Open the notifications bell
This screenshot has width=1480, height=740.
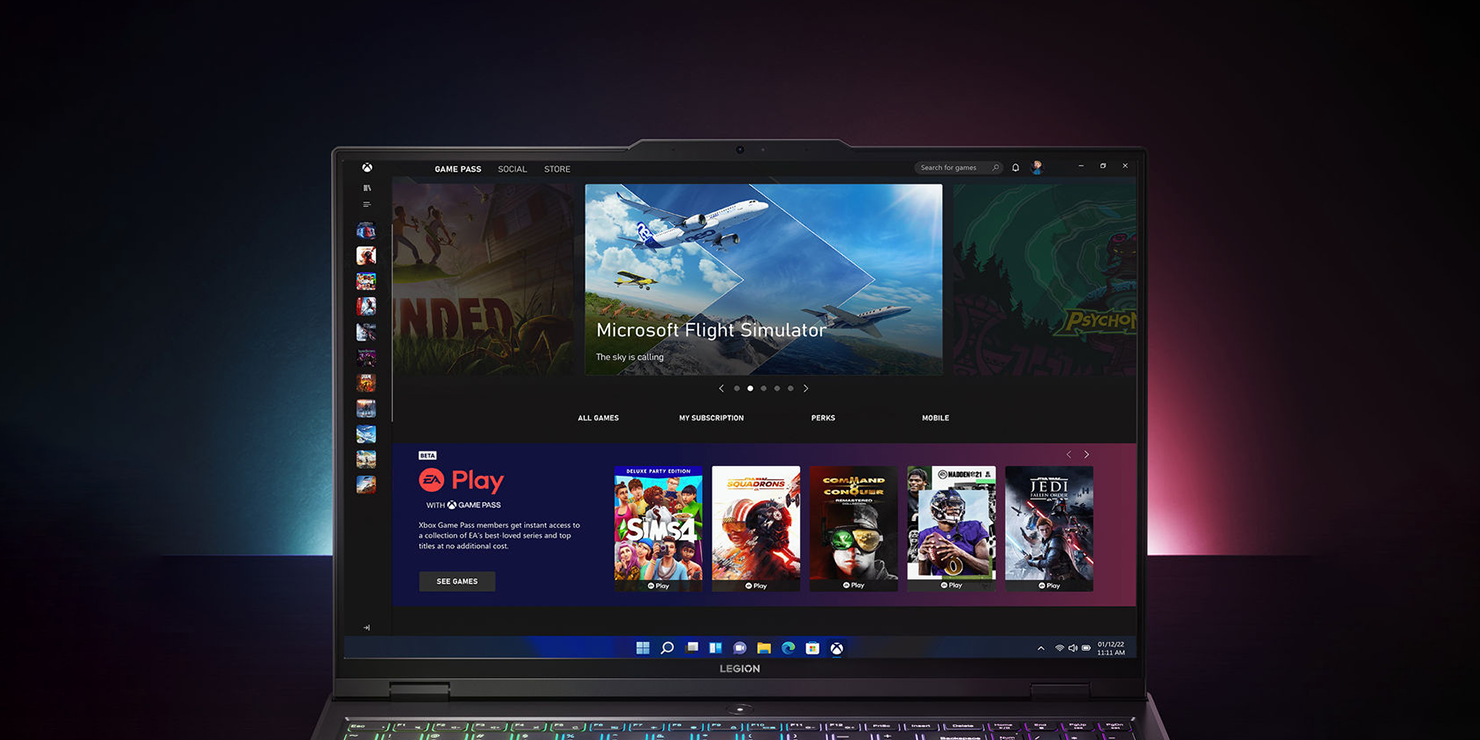1015,168
